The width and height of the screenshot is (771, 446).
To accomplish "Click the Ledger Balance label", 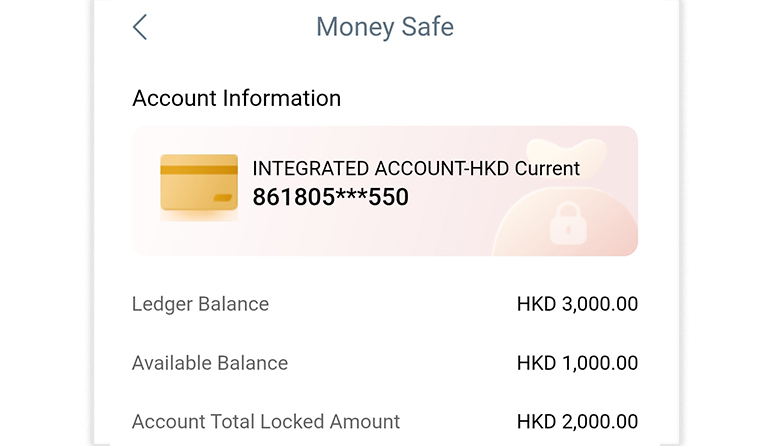I will click(x=200, y=304).
